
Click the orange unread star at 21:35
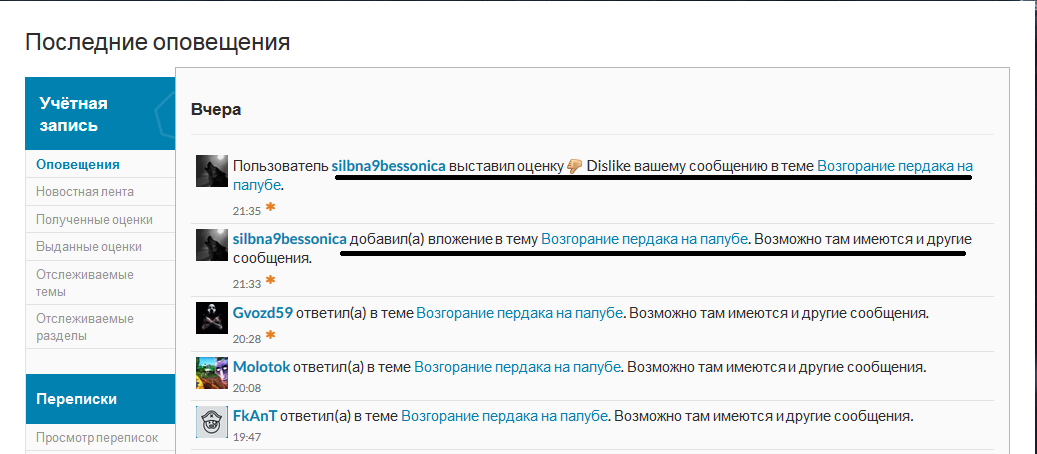pos(270,208)
